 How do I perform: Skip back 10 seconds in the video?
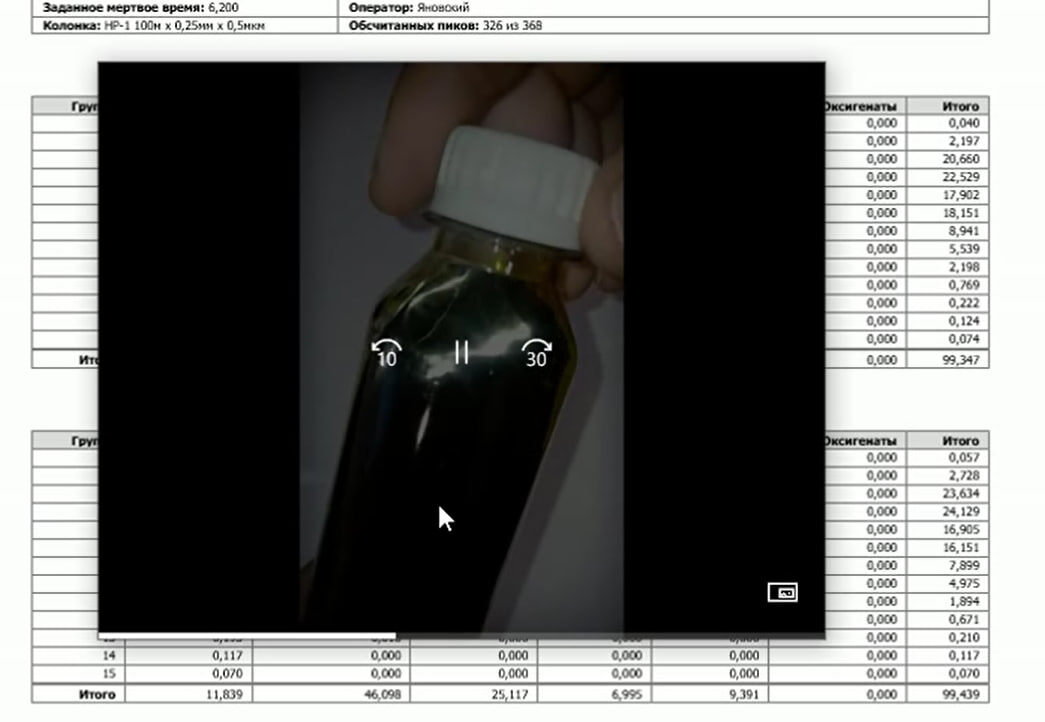click(387, 353)
